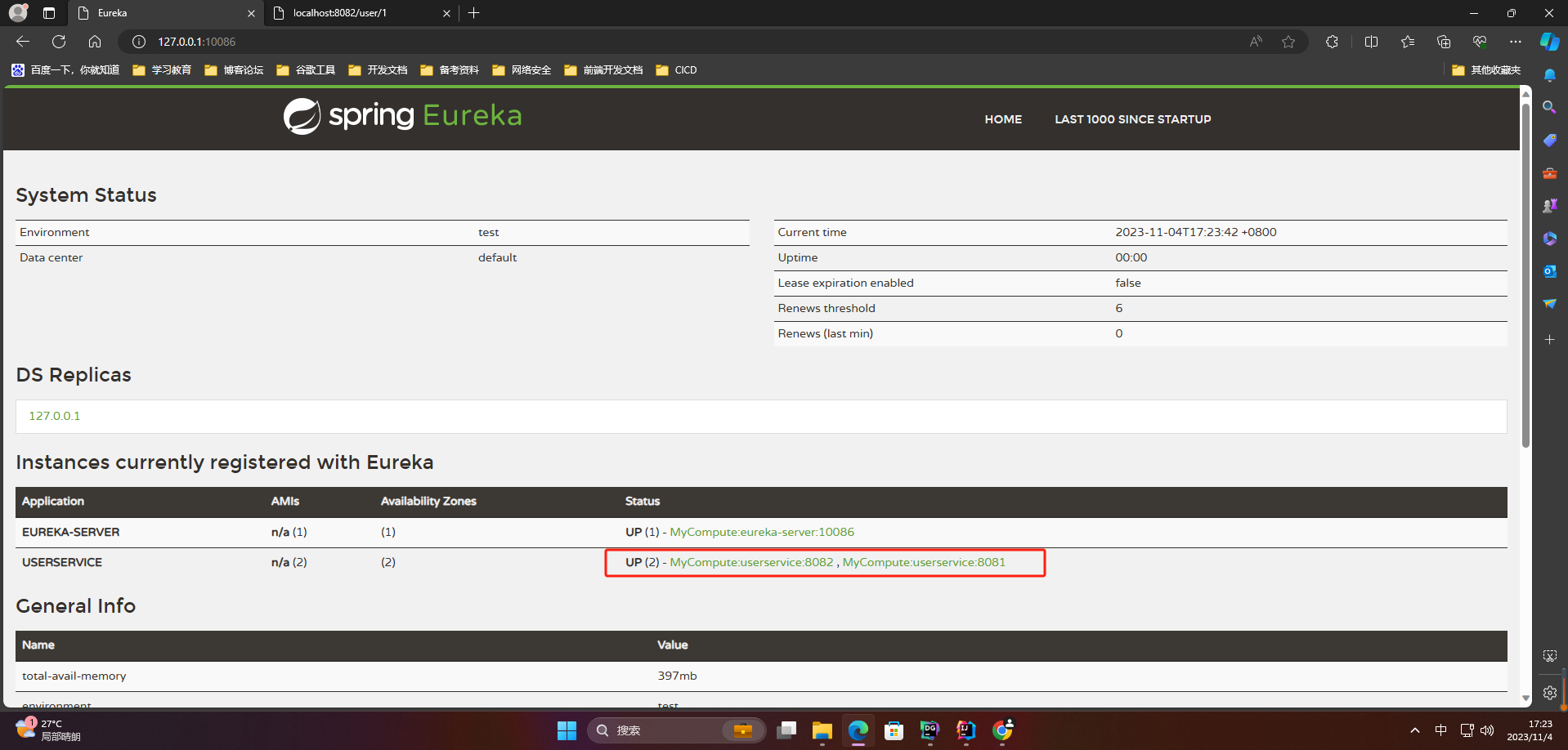Open IntelliJ IDEA from taskbar
Image resolution: width=1568 pixels, height=750 pixels.
point(965,730)
